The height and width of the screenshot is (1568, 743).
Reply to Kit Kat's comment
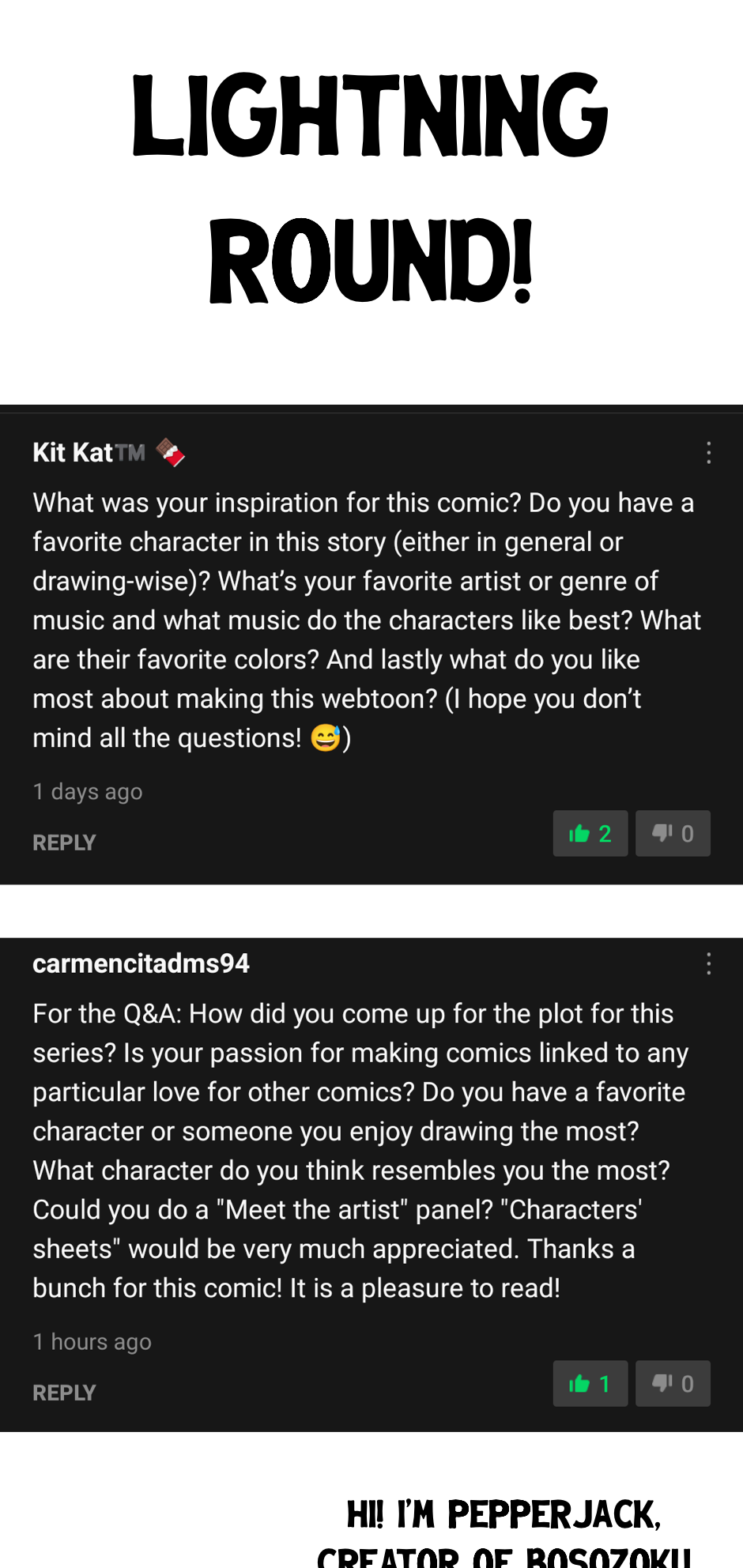[64, 843]
